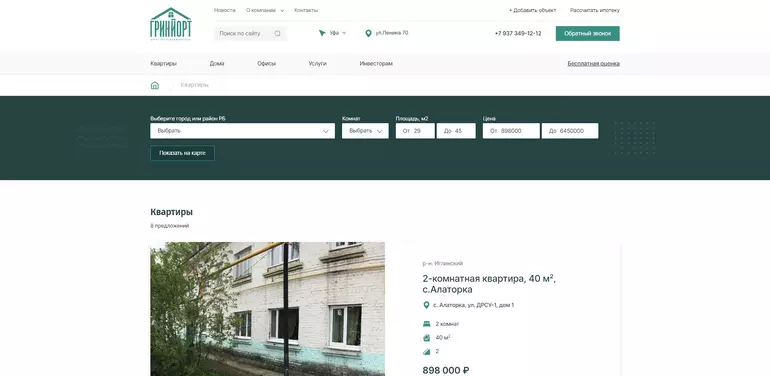Image resolution: width=770 pixels, height=376 pixels.
Task: Open the Дома menu item
Action: click(x=217, y=64)
